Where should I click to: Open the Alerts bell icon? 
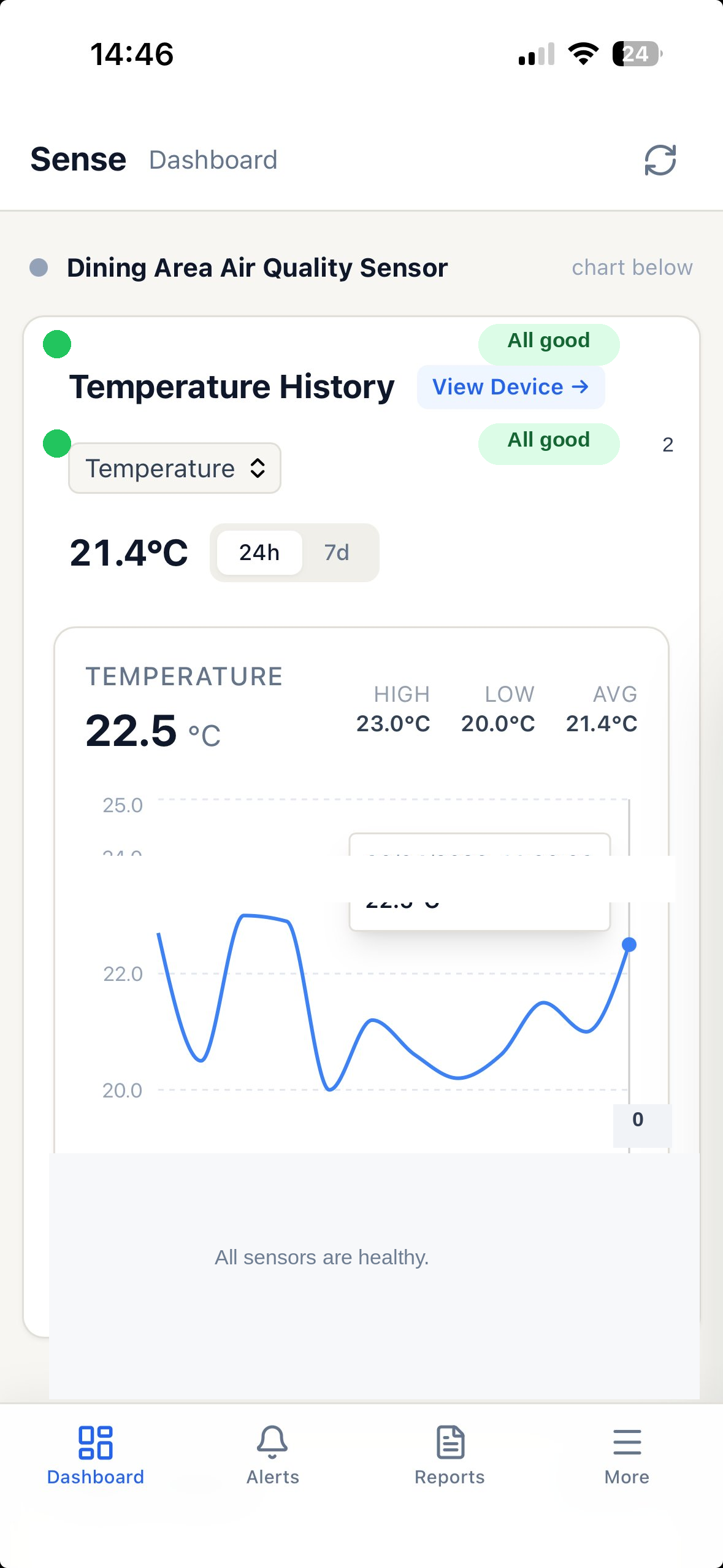272,1442
